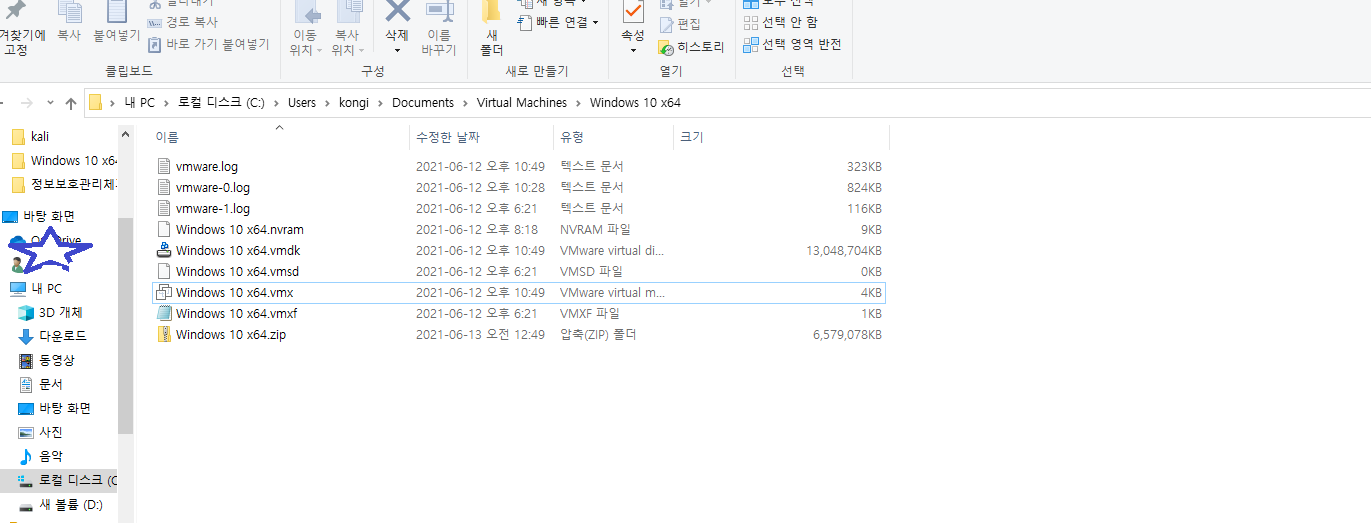Select the vmware-1.log file icon

[164, 208]
